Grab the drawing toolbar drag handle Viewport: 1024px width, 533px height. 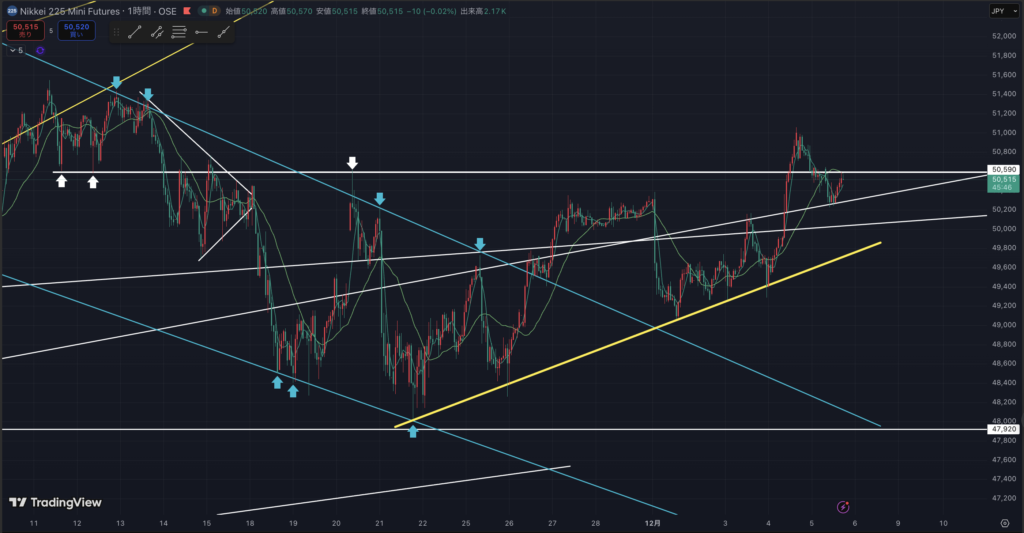117,32
